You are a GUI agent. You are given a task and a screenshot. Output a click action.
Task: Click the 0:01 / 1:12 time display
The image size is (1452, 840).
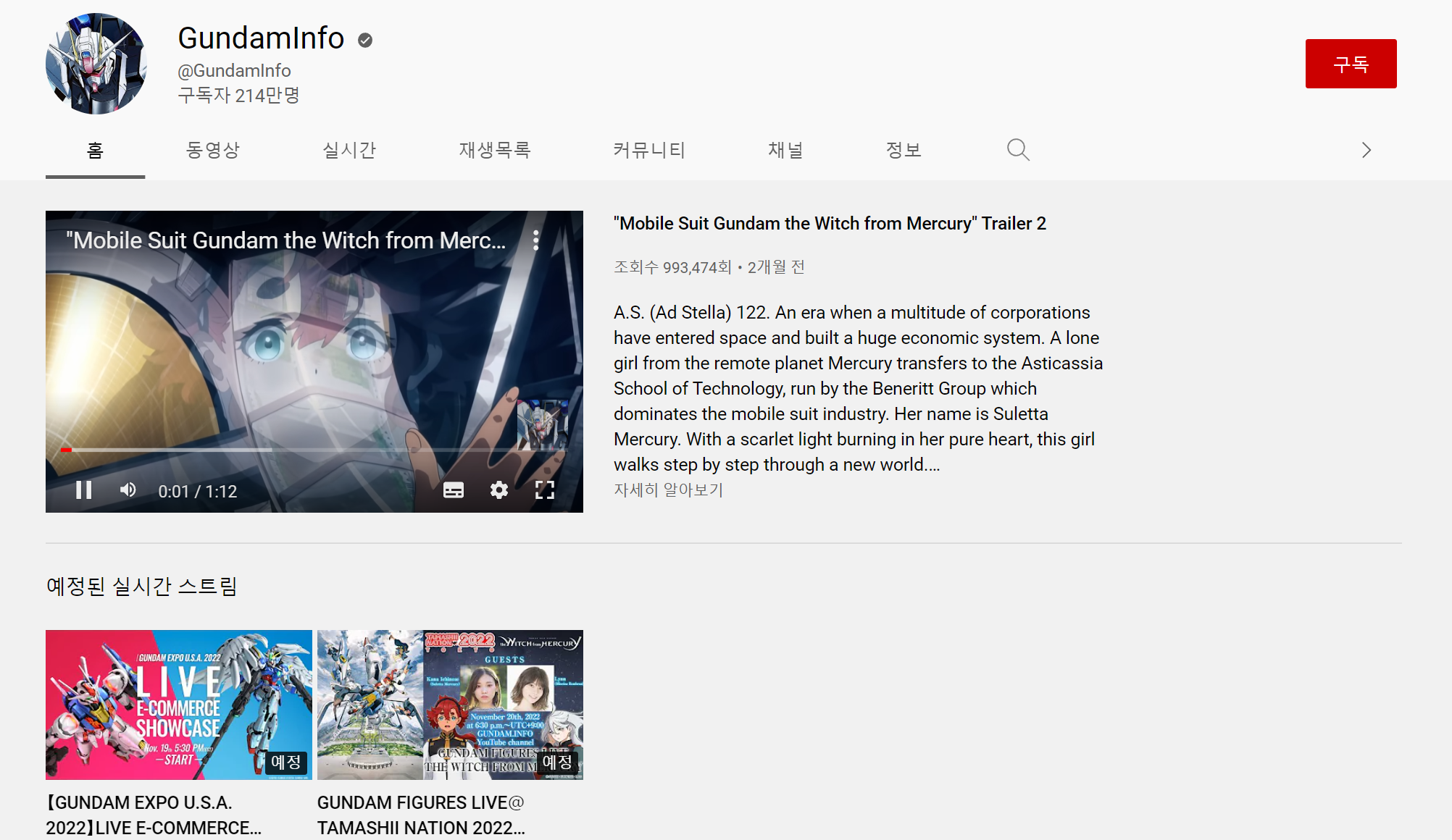198,492
